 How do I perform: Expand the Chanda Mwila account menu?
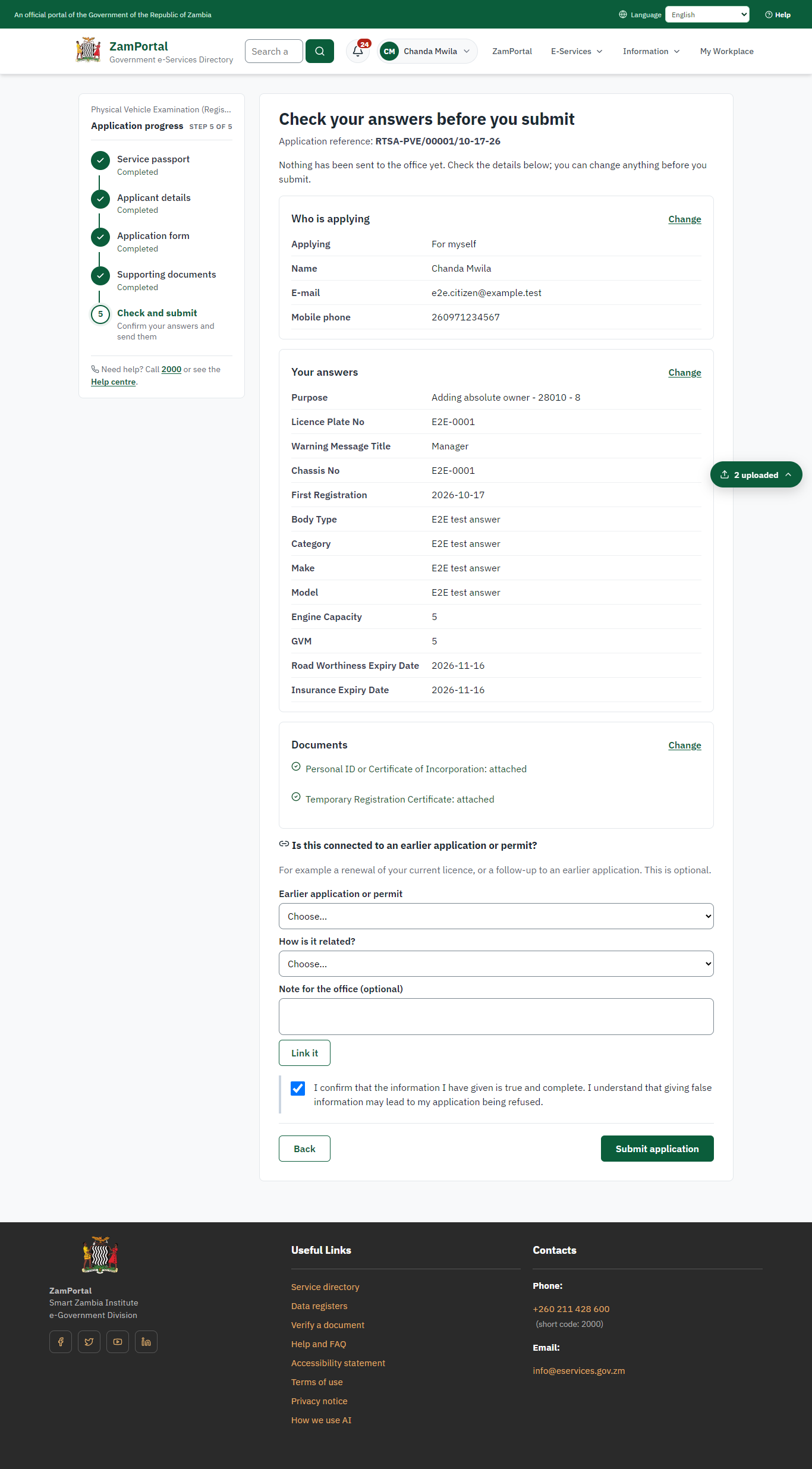pos(427,51)
